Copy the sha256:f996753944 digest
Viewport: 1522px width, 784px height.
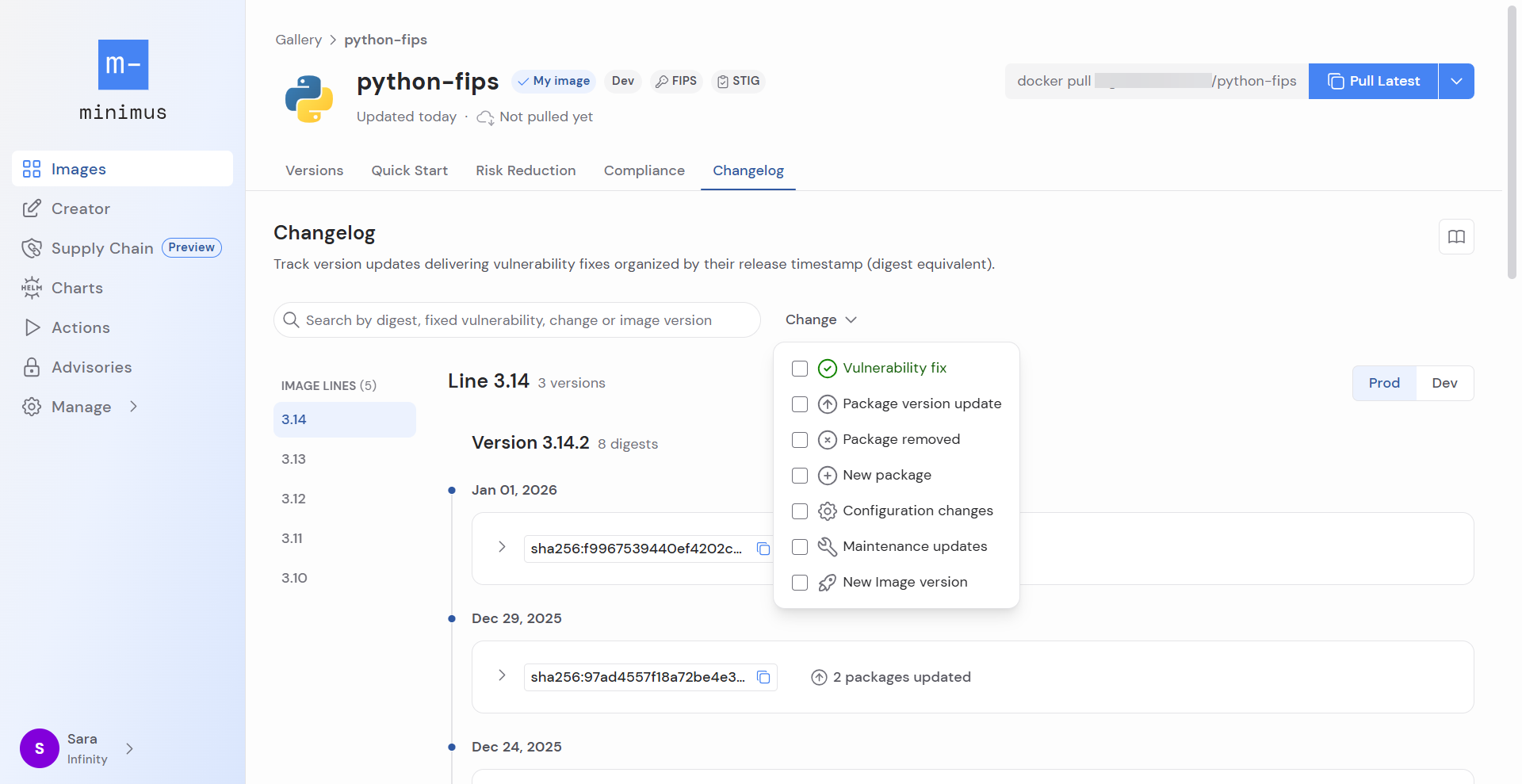pos(764,548)
